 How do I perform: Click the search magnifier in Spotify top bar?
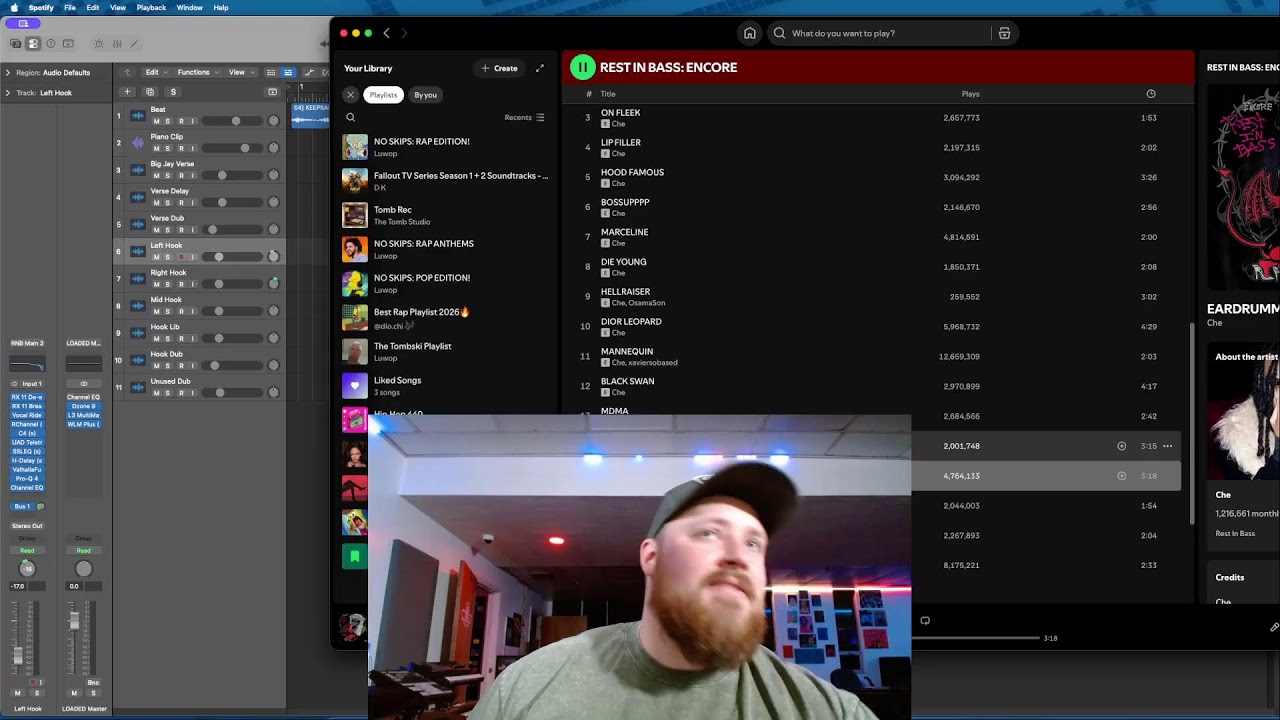(x=779, y=33)
